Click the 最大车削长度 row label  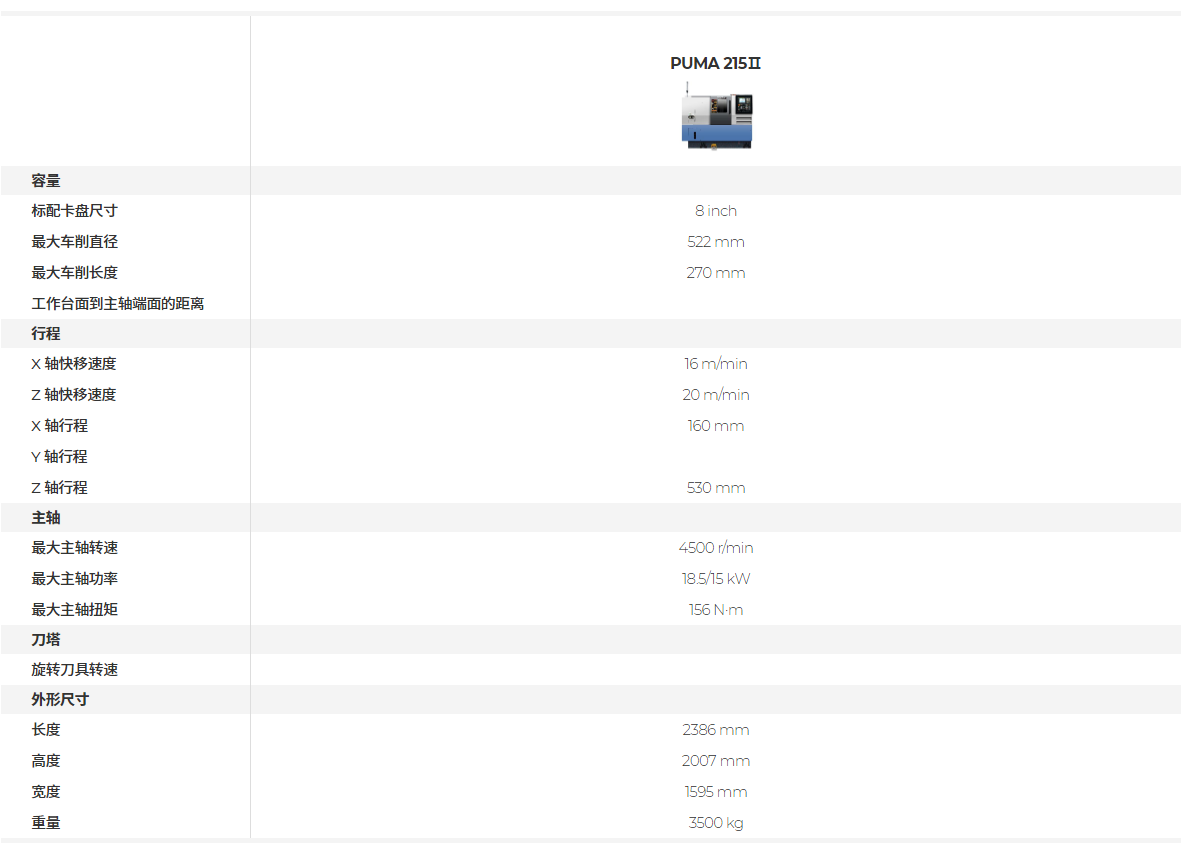tap(74, 273)
